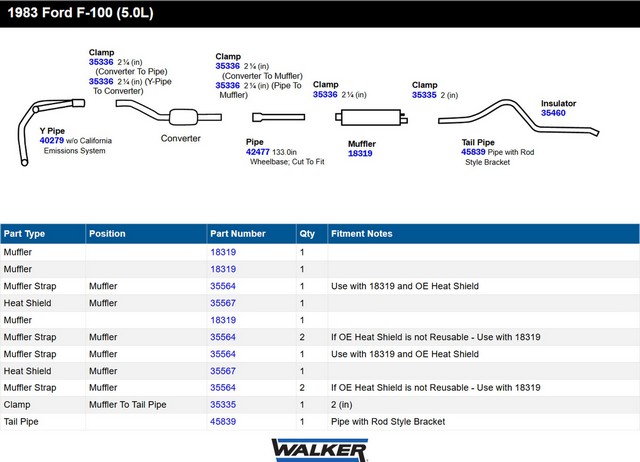This screenshot has height=462, width=640.
Task: Click the bold 'Y Pipe' diagram label
Action: pyautogui.click(x=52, y=131)
